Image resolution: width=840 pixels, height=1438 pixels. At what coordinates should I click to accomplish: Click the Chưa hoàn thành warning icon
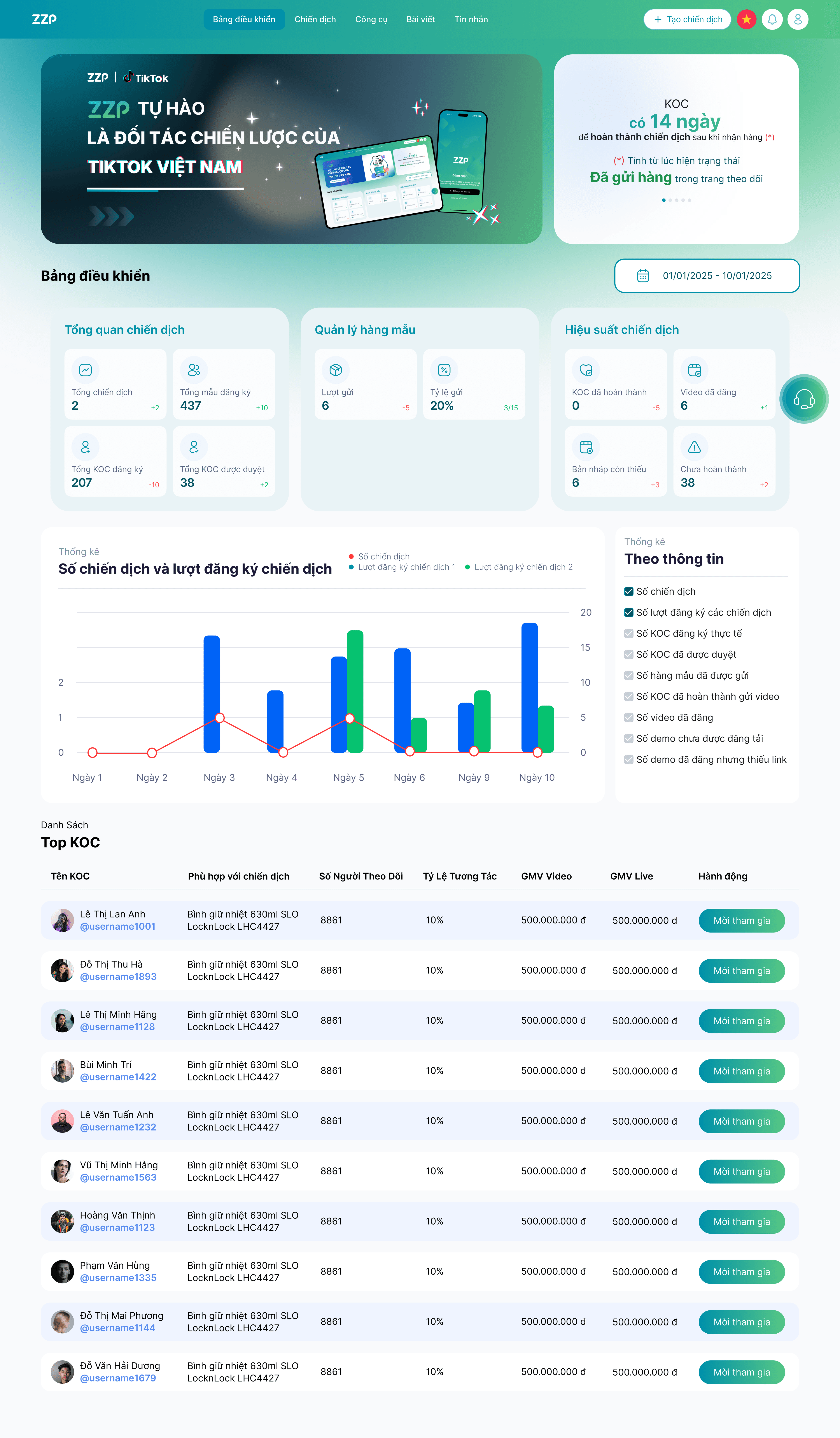tap(694, 447)
